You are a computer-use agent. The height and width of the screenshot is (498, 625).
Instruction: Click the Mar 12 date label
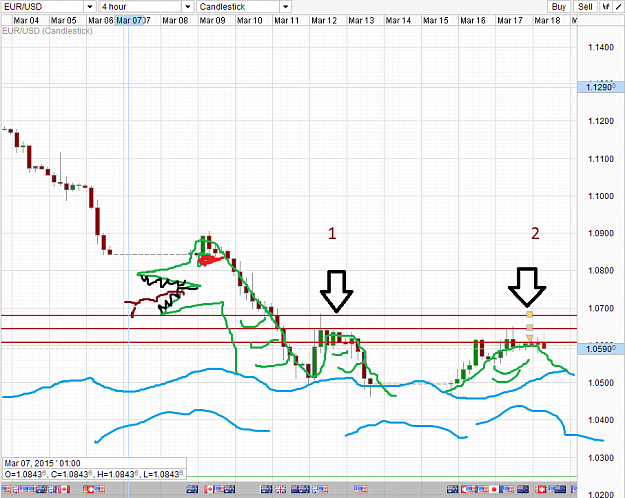324,20
